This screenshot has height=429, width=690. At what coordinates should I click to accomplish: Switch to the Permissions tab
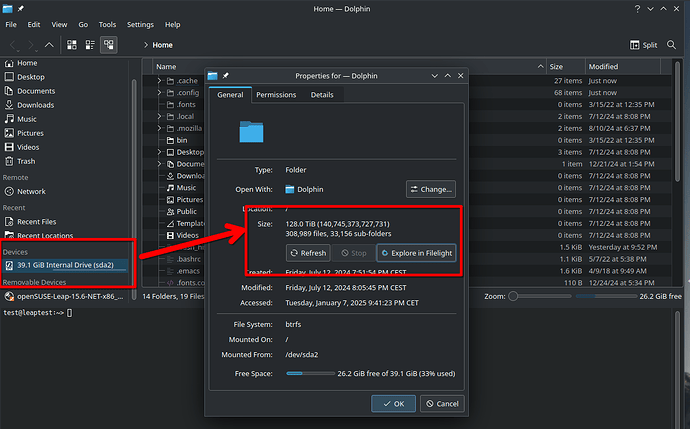tap(276, 95)
